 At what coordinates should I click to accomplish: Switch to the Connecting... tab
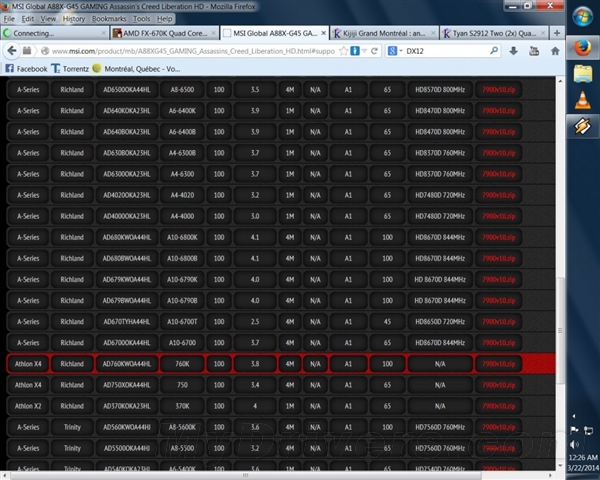55,33
